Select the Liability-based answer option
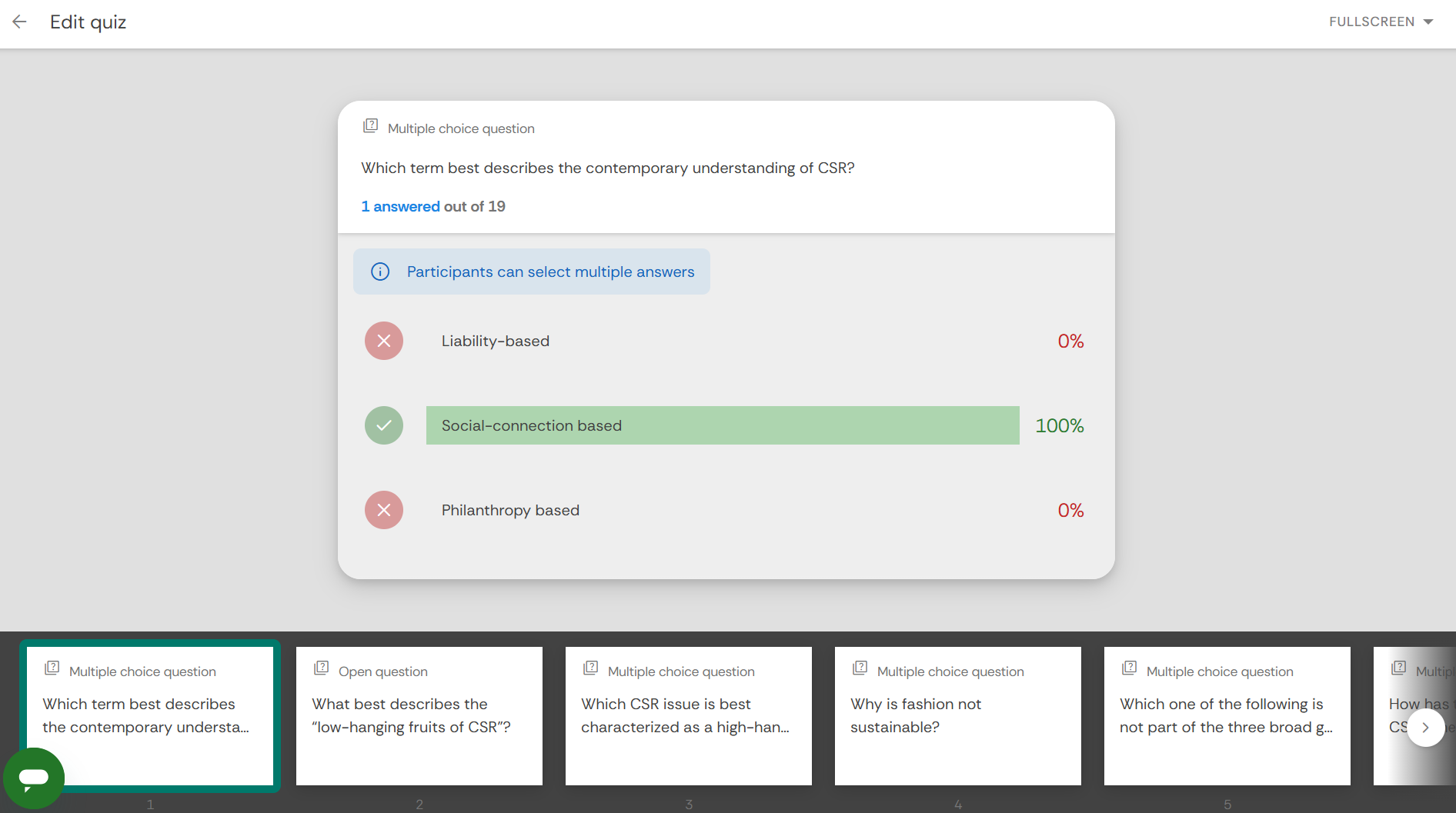Screen dimensions: 1456x813 496,341
